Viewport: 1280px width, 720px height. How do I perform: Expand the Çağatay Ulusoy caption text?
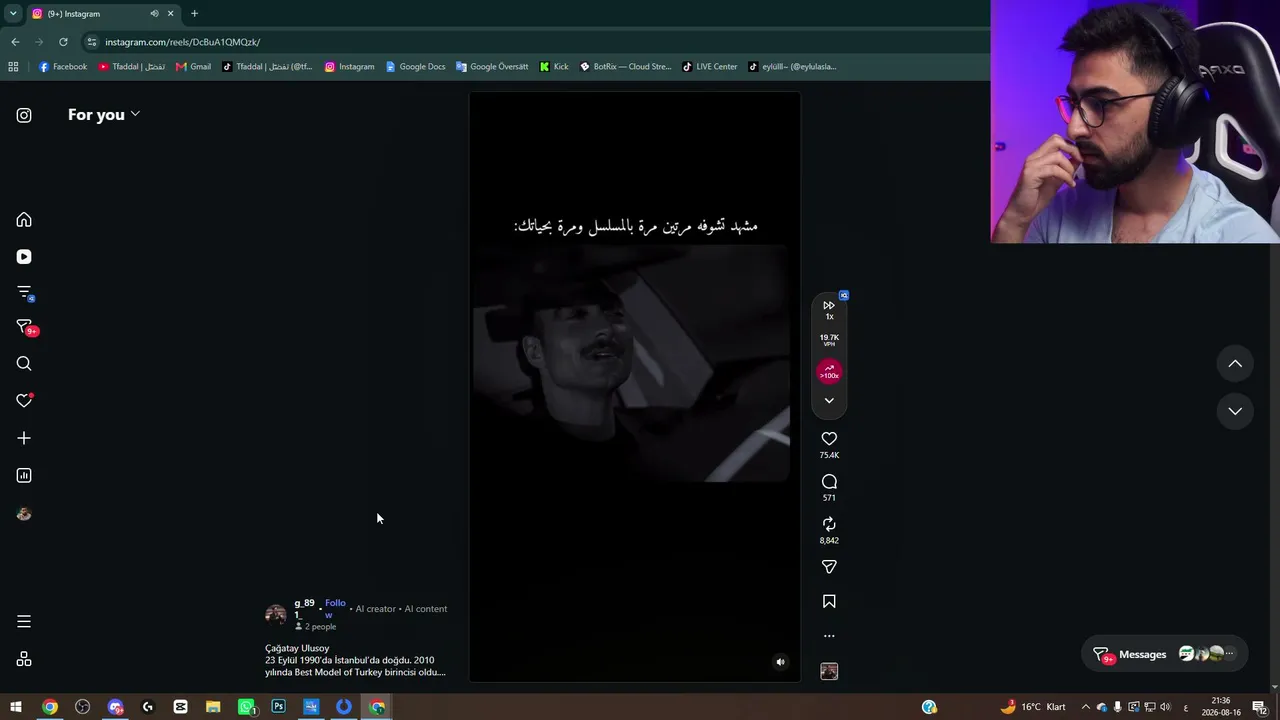pos(355,660)
